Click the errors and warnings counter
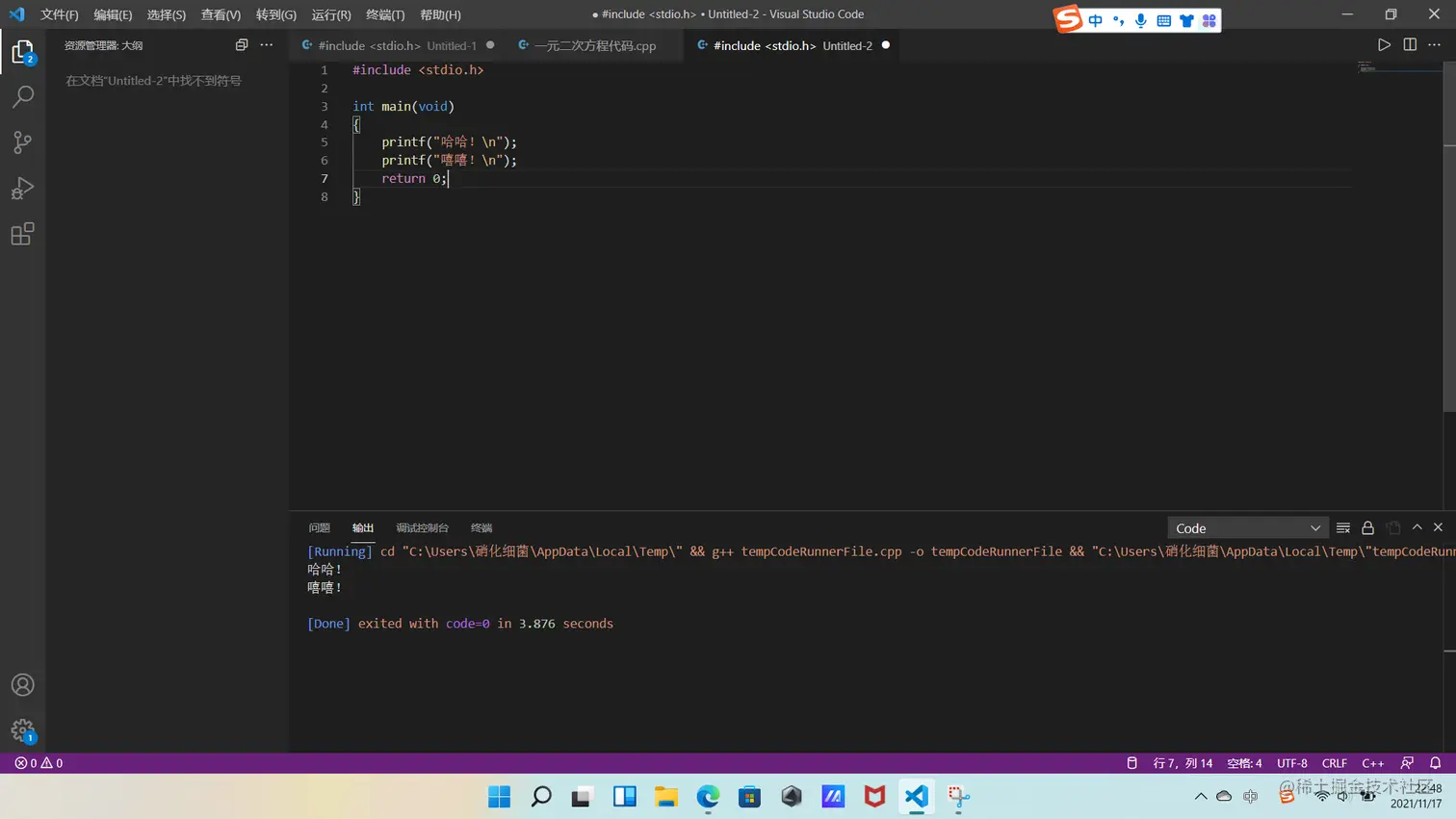The height and width of the screenshot is (819, 1456). (39, 763)
